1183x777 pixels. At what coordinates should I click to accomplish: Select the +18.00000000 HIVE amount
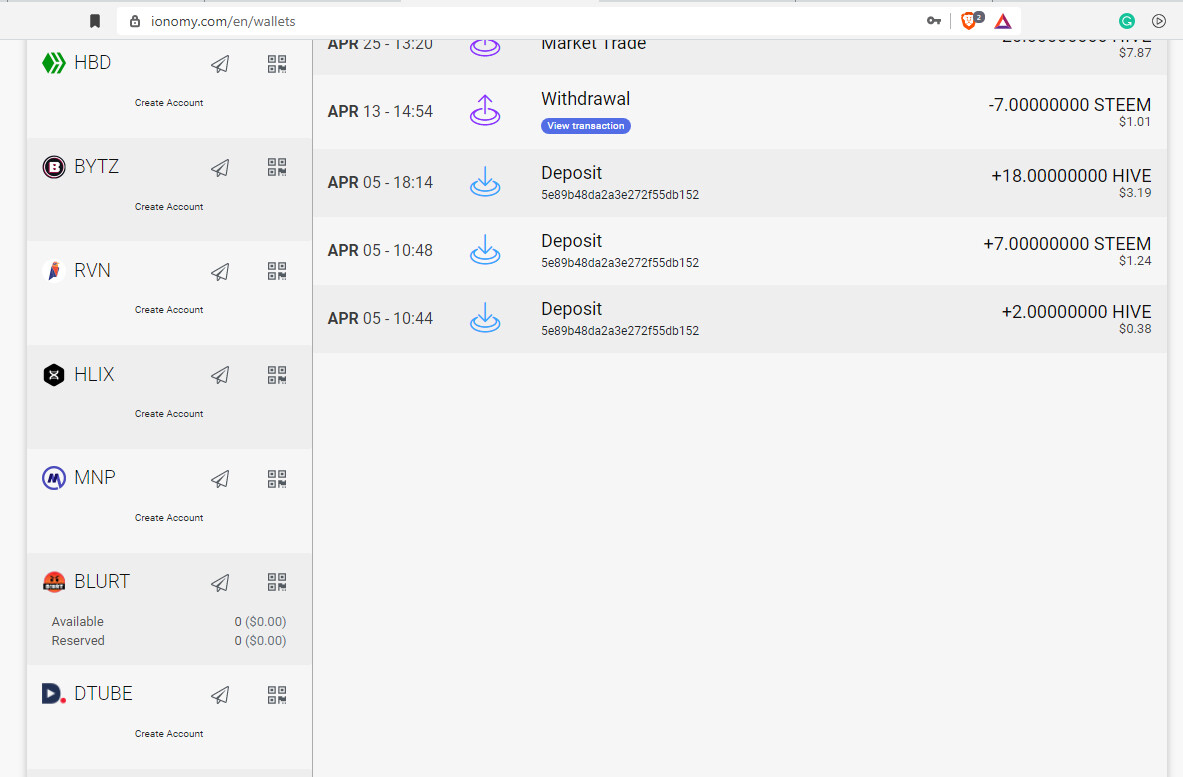pyautogui.click(x=1071, y=176)
